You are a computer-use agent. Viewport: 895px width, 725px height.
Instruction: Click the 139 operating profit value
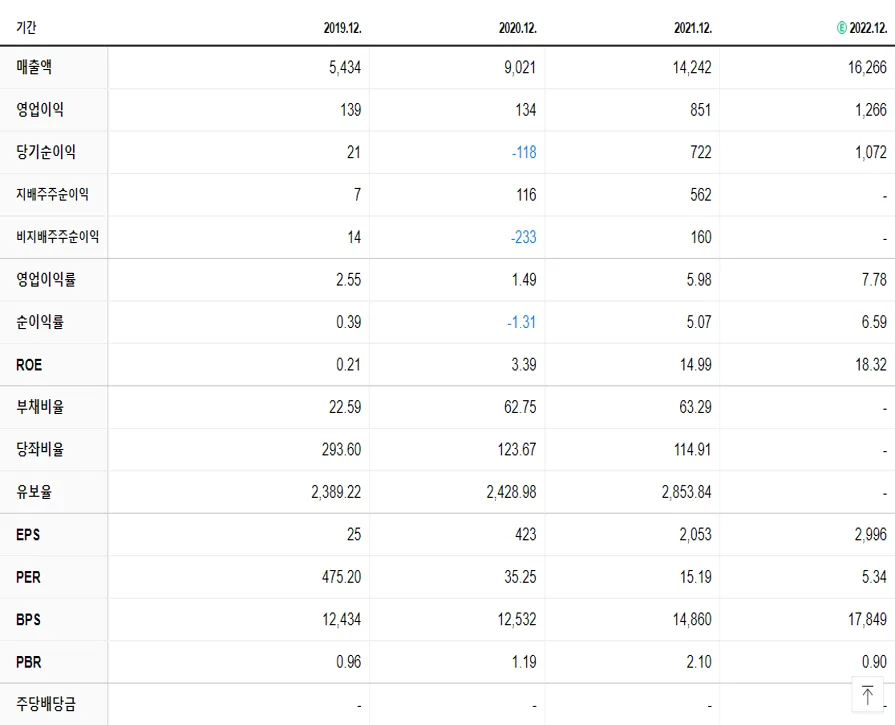click(350, 110)
